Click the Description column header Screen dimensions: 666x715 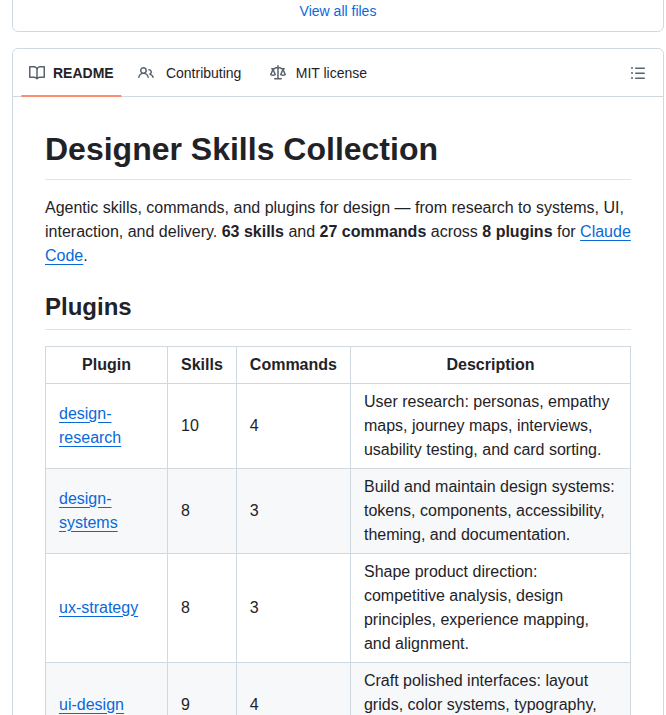point(490,364)
